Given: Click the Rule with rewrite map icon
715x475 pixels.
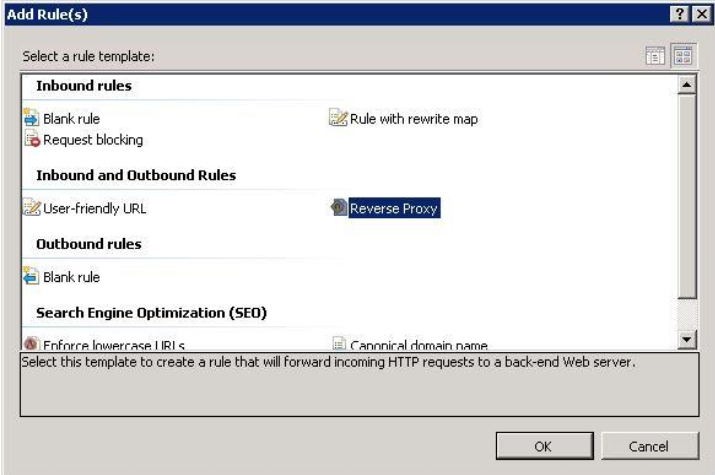Looking at the screenshot, I should click(338, 118).
